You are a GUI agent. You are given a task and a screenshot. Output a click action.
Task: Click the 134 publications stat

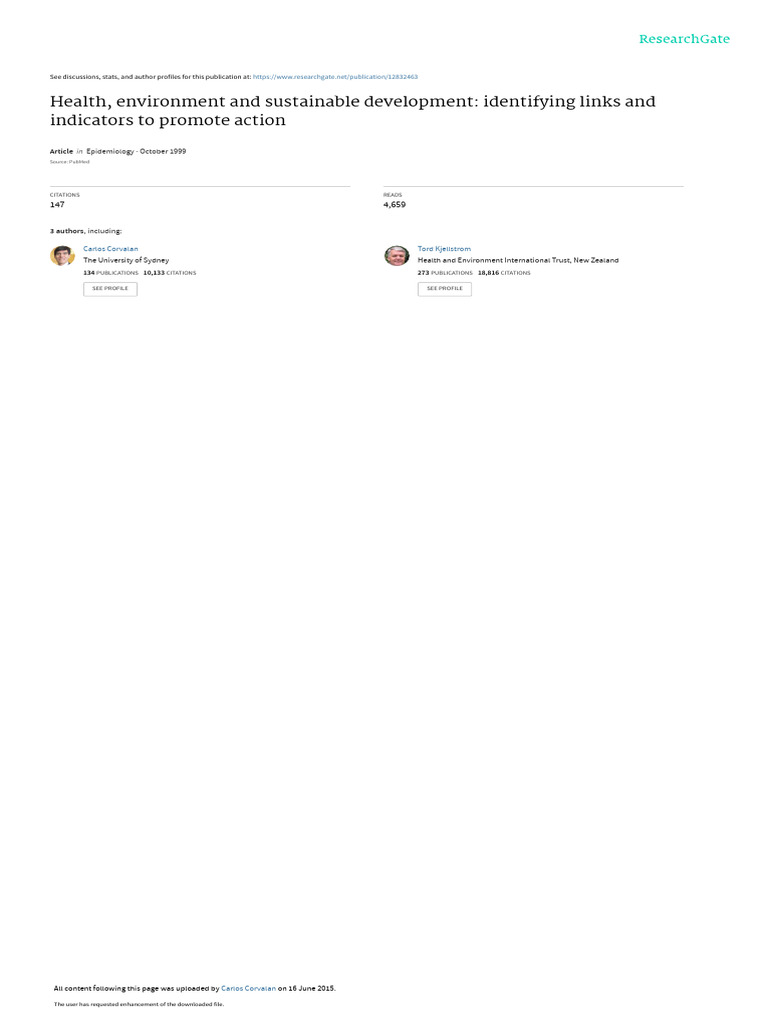click(x=110, y=273)
